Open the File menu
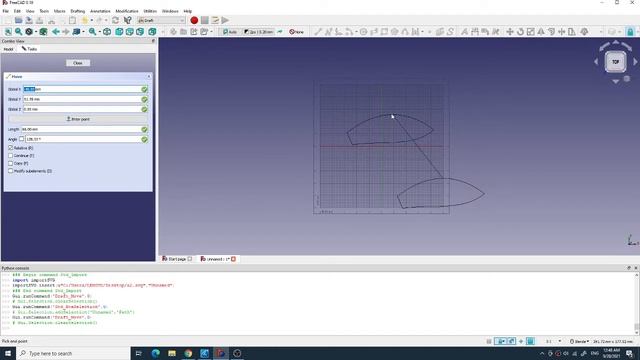The height and width of the screenshot is (360, 640). point(6,11)
